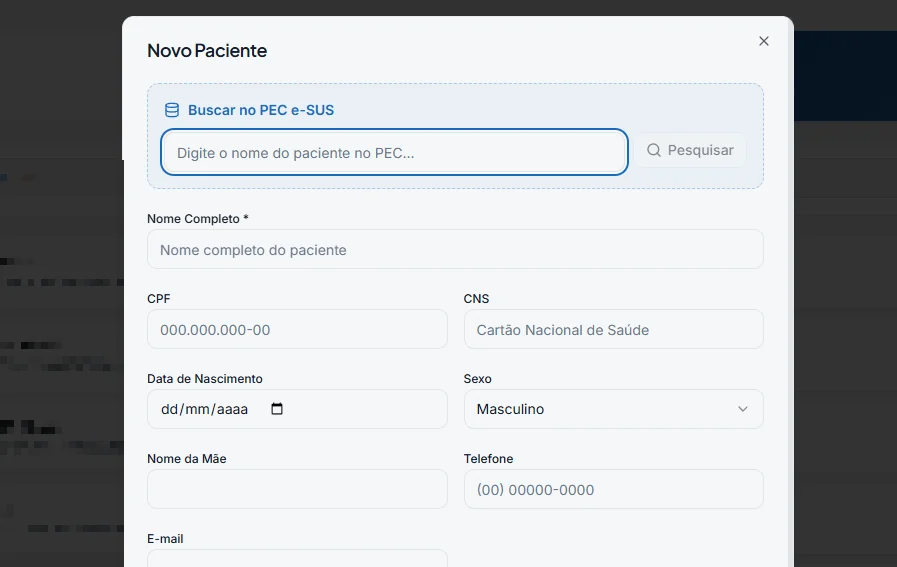Expand the Sexo chevron arrow
This screenshot has height=567, width=897.
pos(743,409)
